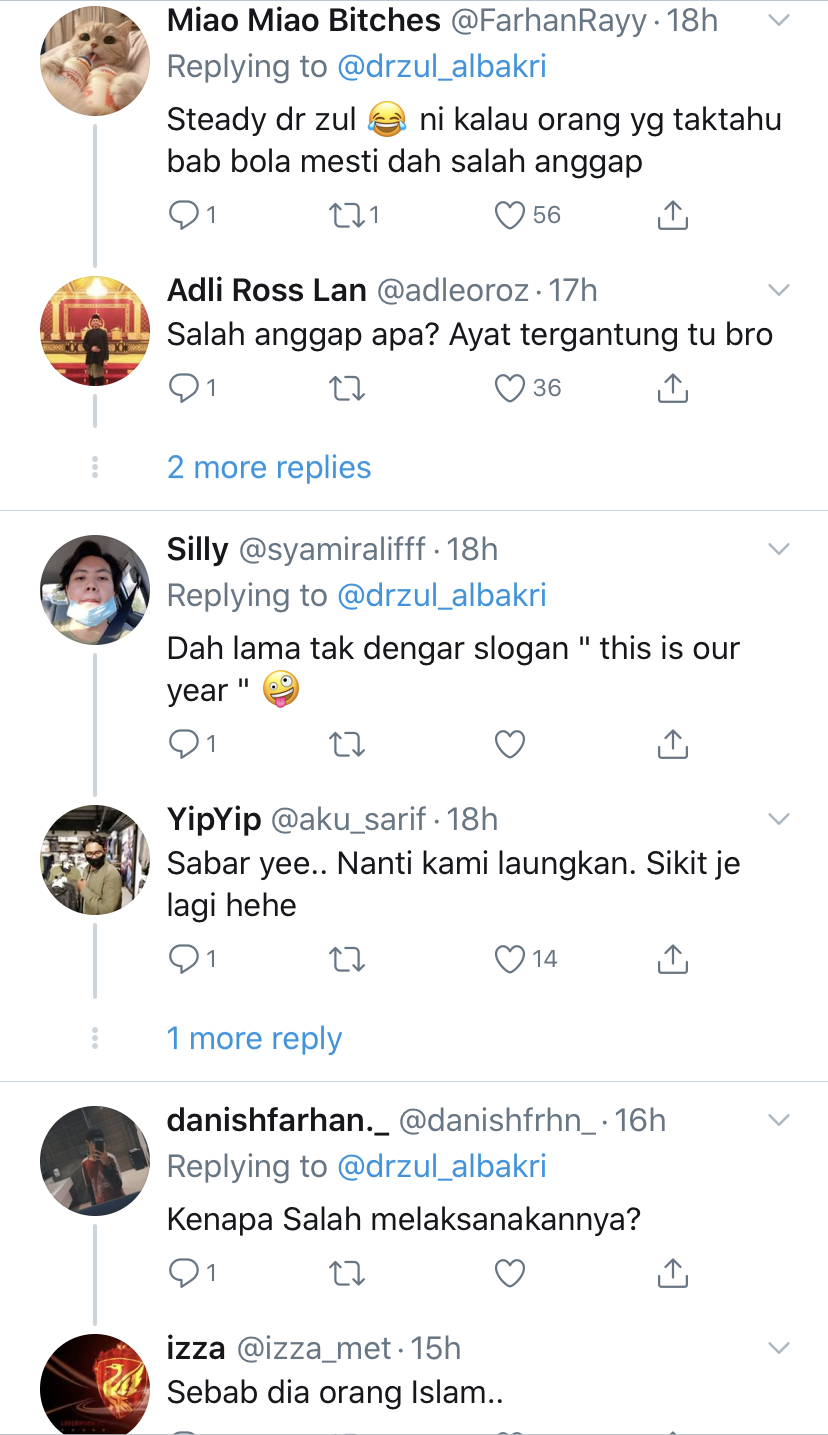Retweet danishfarhan._'s tweet
The height and width of the screenshot is (1435, 828).
point(346,1273)
